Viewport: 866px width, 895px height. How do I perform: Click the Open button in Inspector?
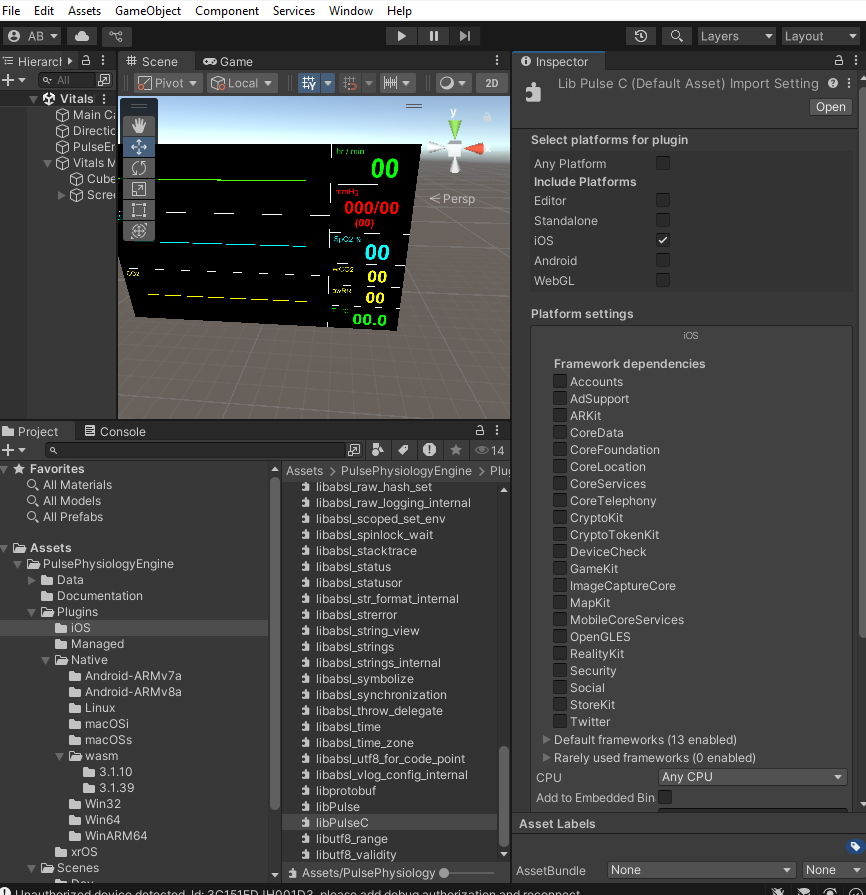coord(830,107)
